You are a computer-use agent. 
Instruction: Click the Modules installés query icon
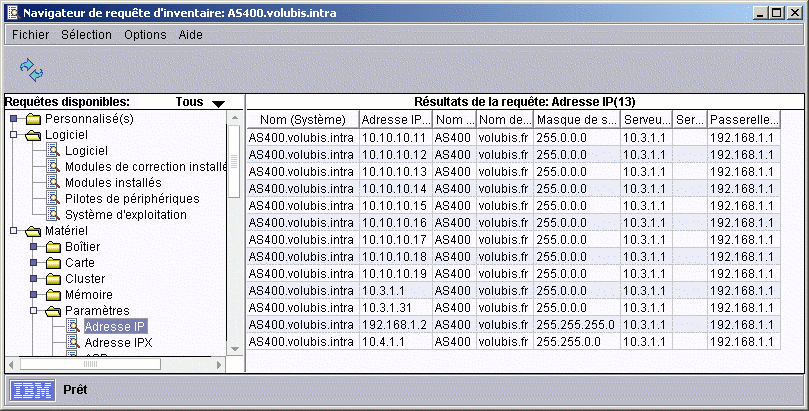tap(53, 183)
